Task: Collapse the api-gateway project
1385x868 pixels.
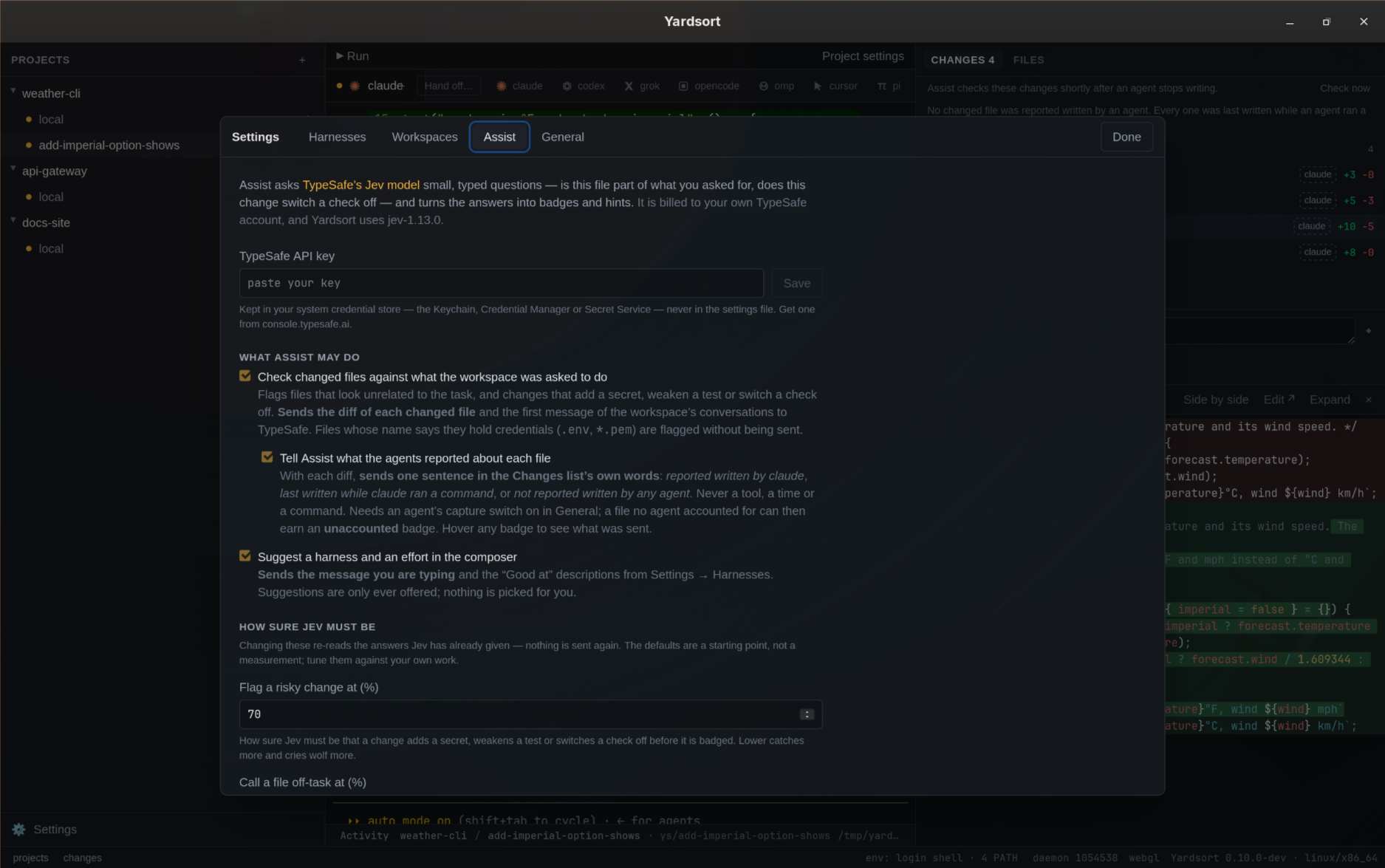Action: [x=13, y=169]
